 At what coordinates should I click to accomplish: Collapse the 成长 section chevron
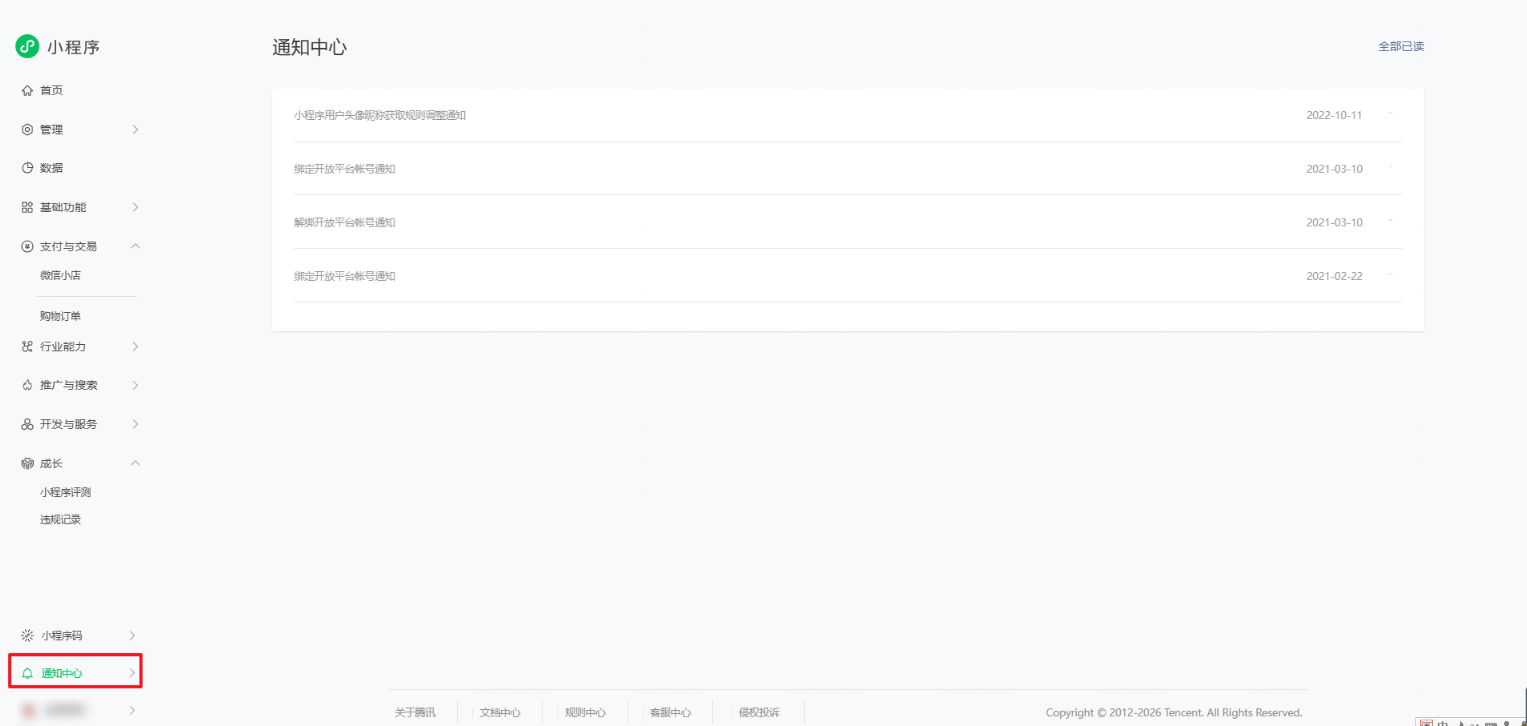click(x=135, y=463)
